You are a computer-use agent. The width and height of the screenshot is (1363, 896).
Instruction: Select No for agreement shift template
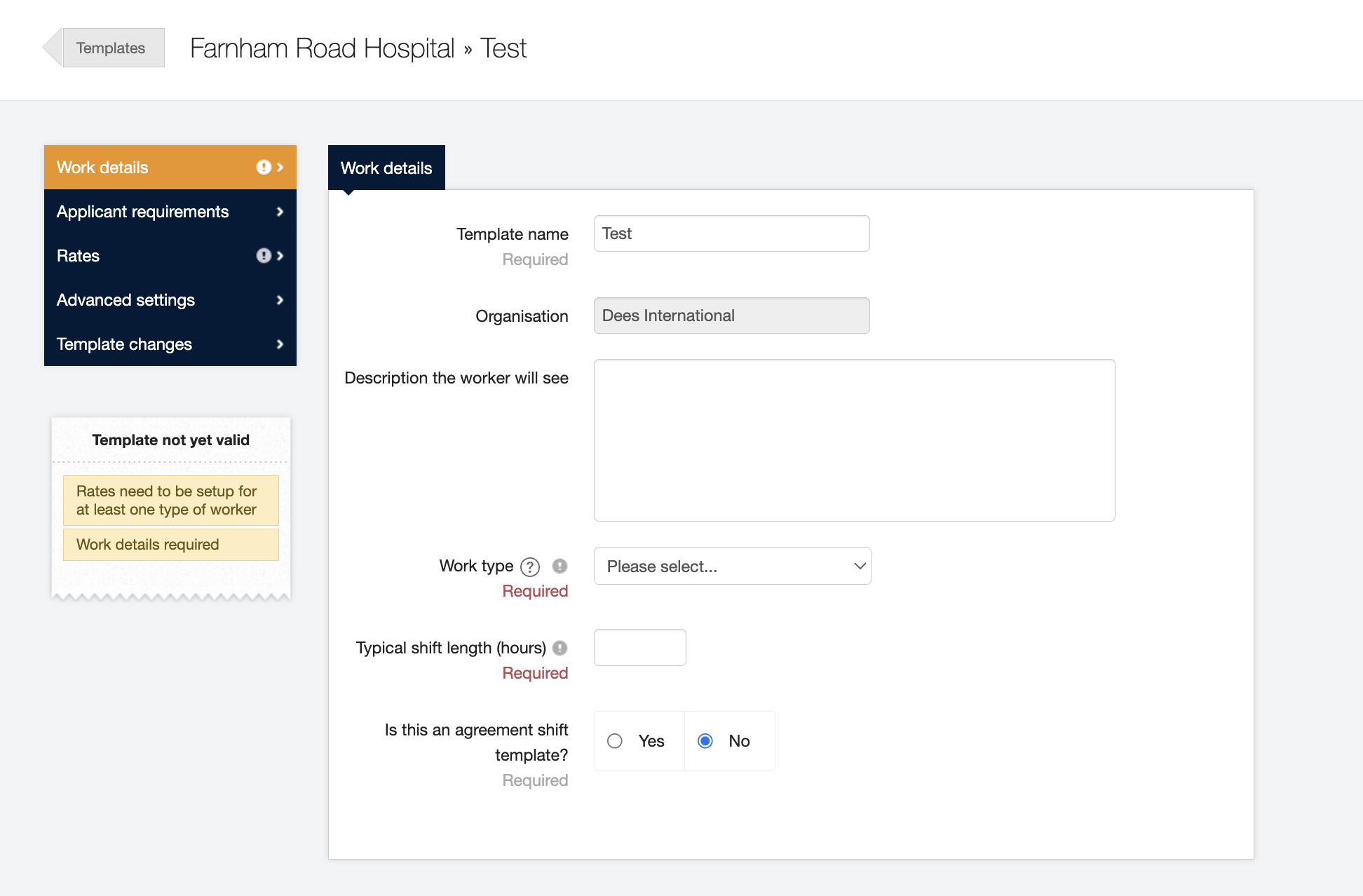coord(705,741)
